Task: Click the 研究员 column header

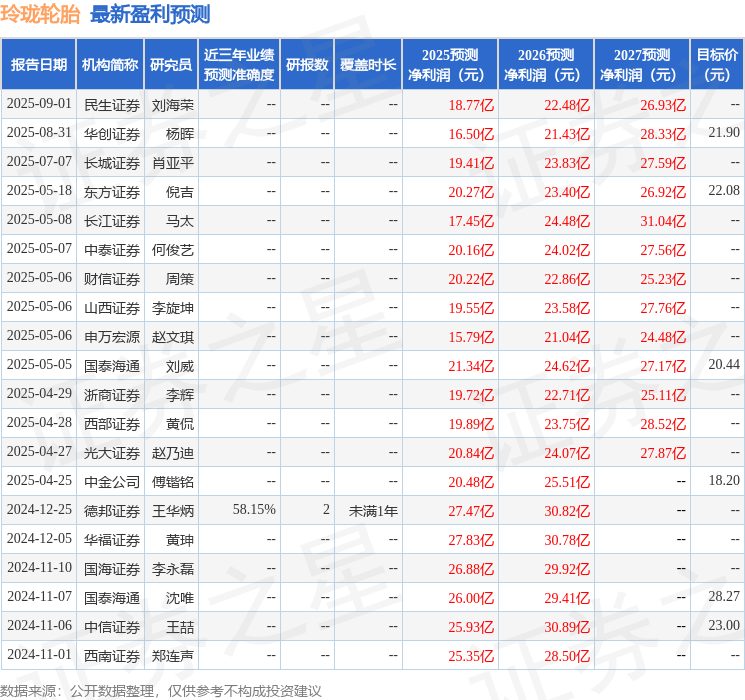Action: coord(171,65)
